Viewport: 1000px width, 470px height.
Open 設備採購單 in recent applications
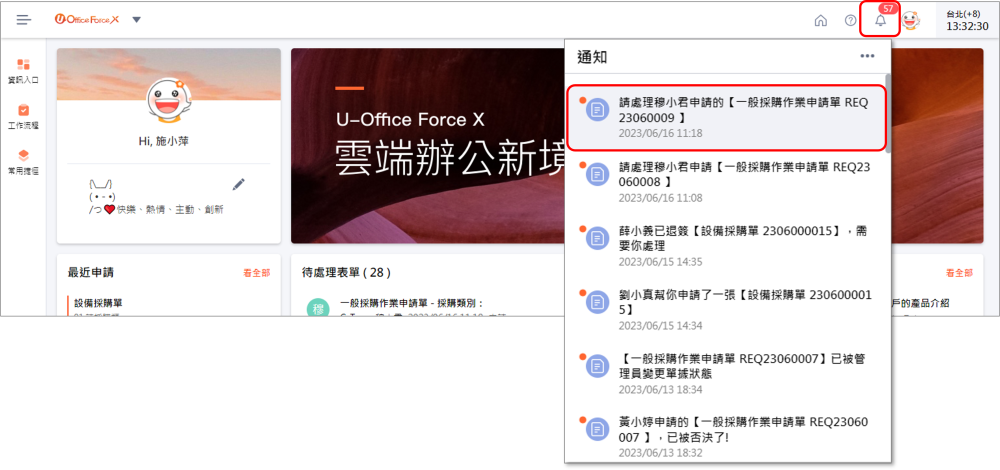tap(99, 303)
